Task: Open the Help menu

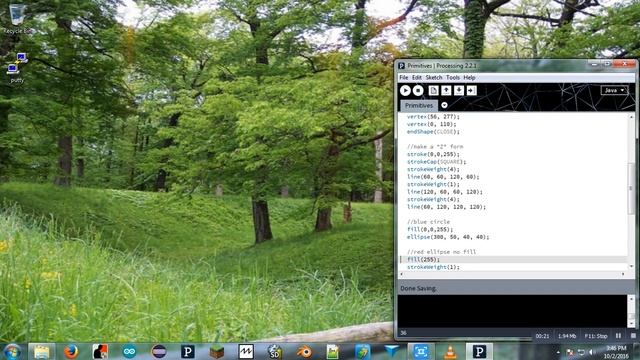Action: pos(469,78)
